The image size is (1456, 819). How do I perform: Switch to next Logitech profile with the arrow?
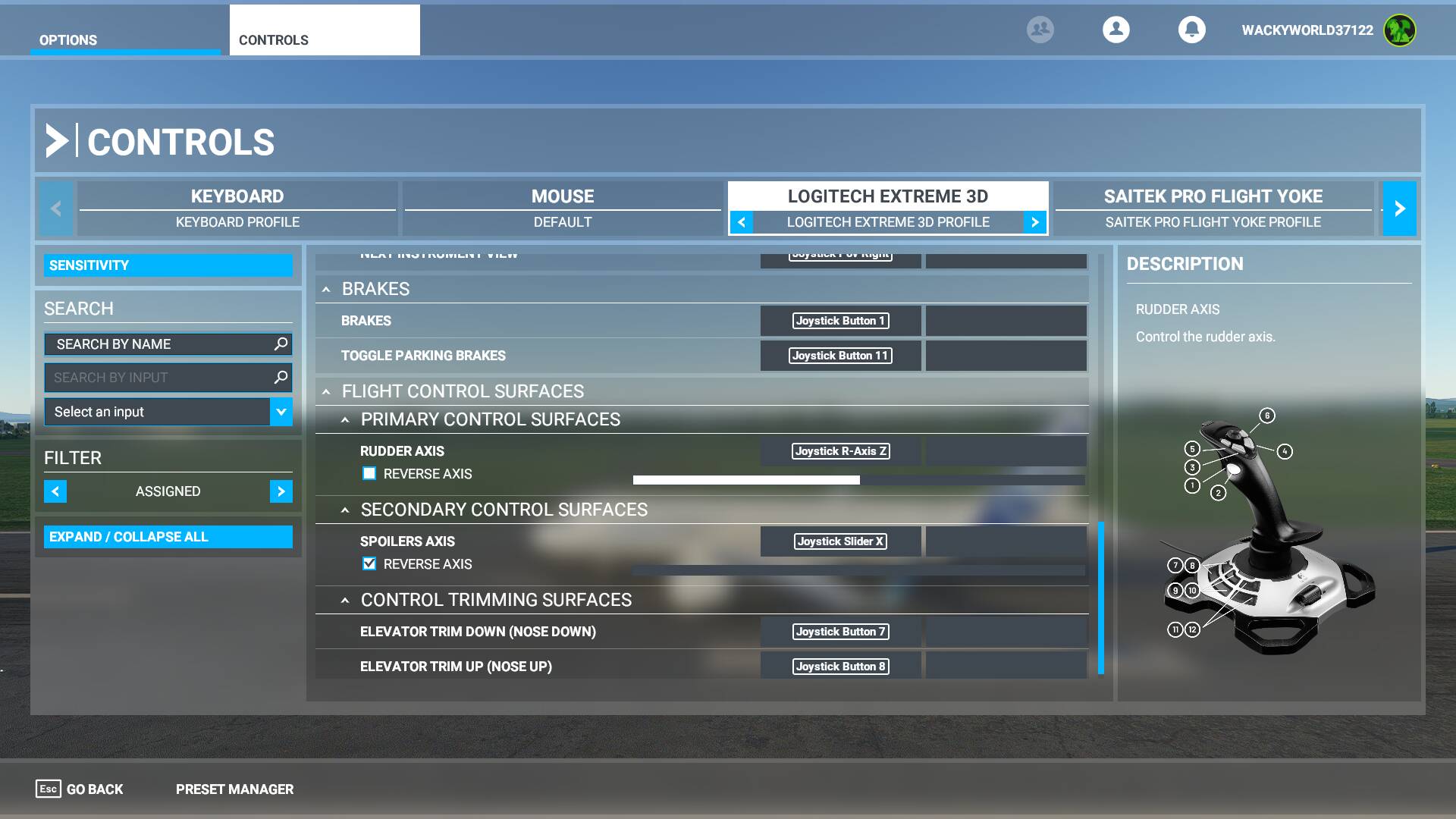click(x=1035, y=222)
